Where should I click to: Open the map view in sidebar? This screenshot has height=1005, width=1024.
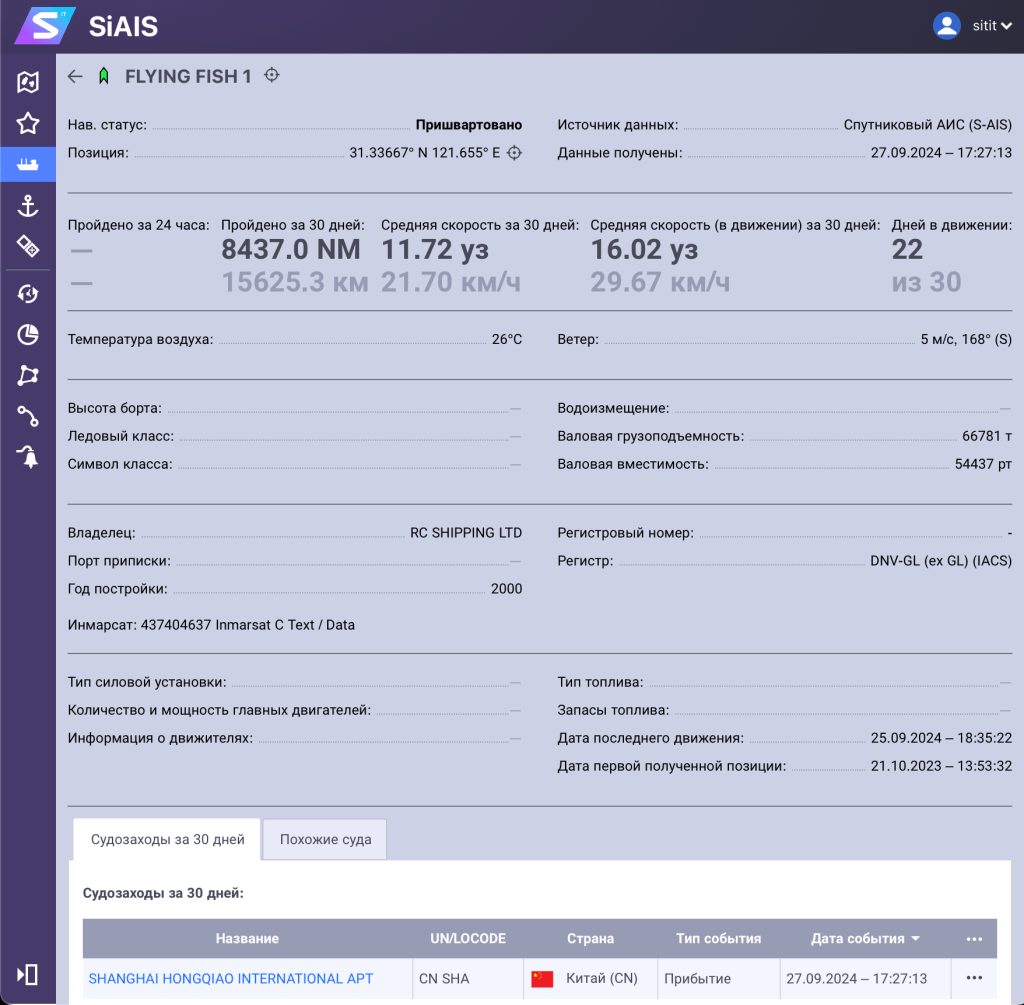28,82
